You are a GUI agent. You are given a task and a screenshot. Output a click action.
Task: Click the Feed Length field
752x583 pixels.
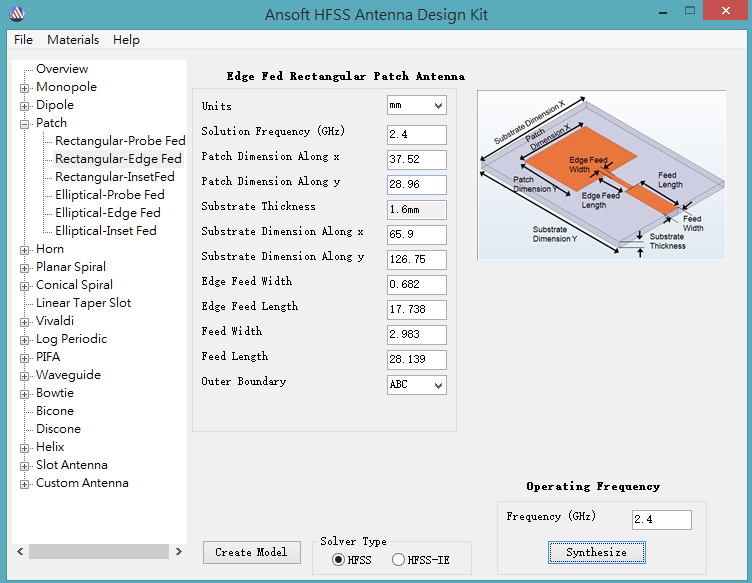click(x=417, y=359)
